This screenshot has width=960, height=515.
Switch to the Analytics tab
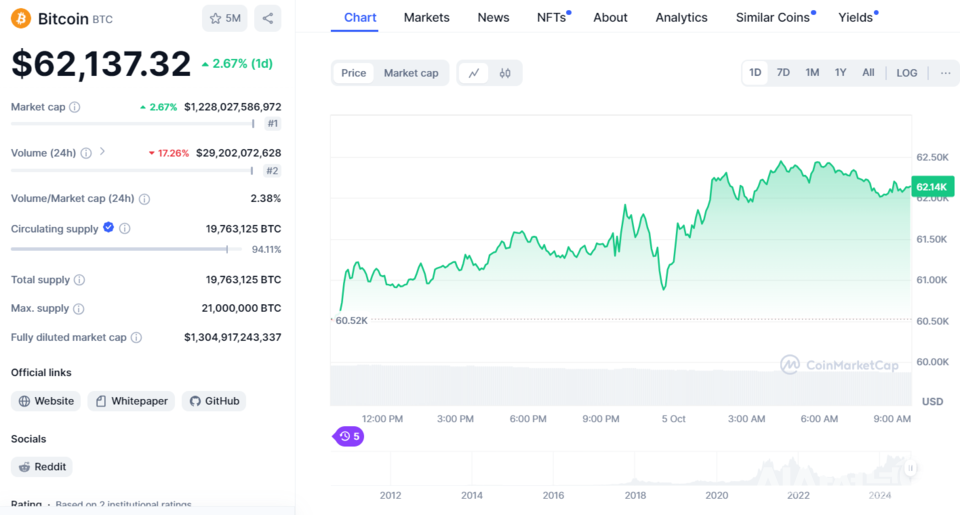[x=681, y=17]
